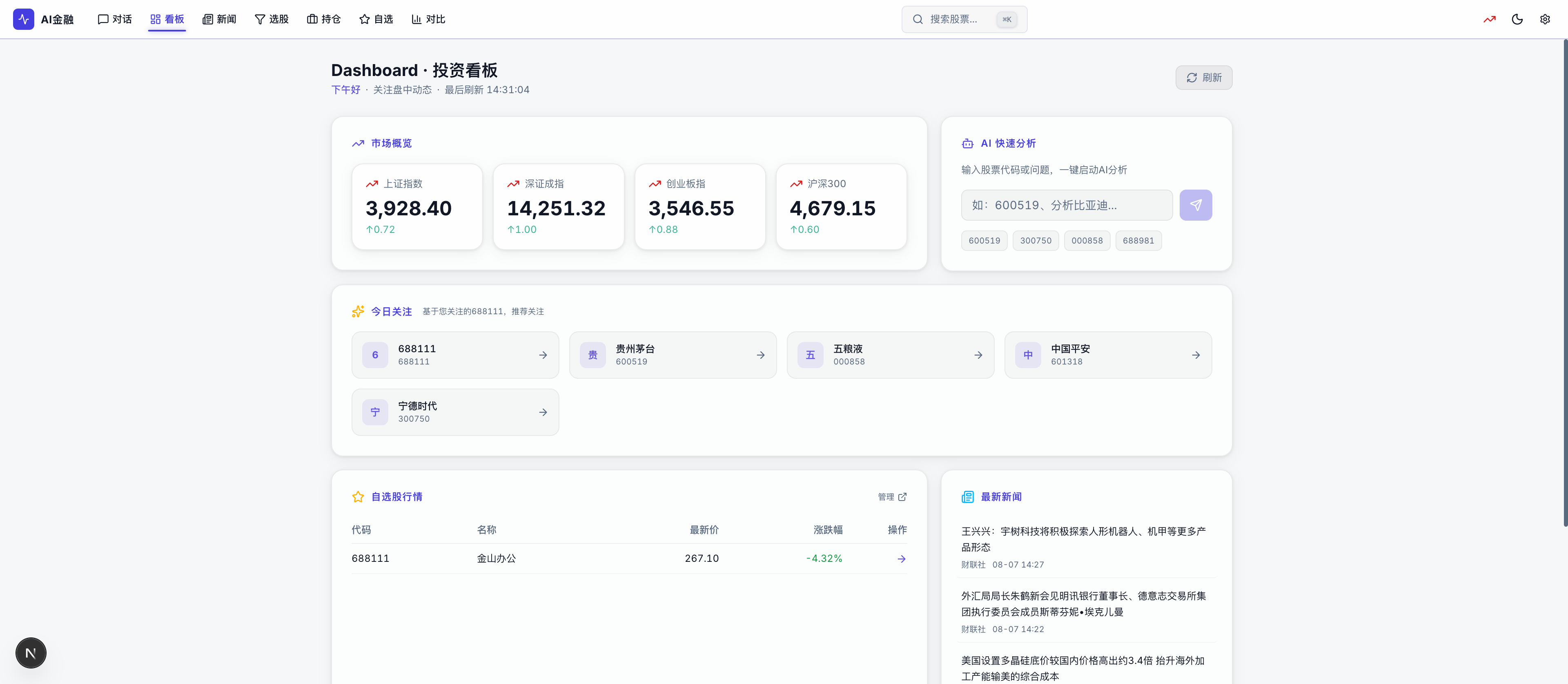Click the 市场概览 trend icon

(x=358, y=144)
